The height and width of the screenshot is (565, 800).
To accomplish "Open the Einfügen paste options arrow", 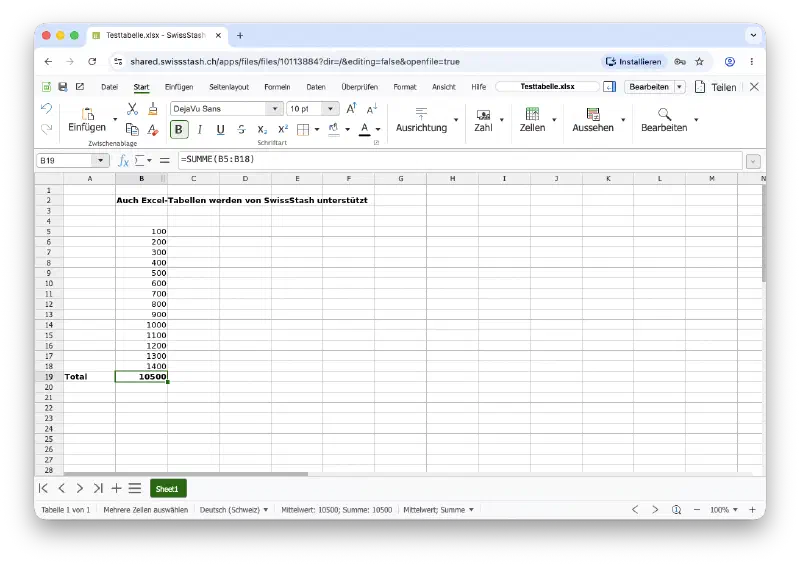I will 115,119.
